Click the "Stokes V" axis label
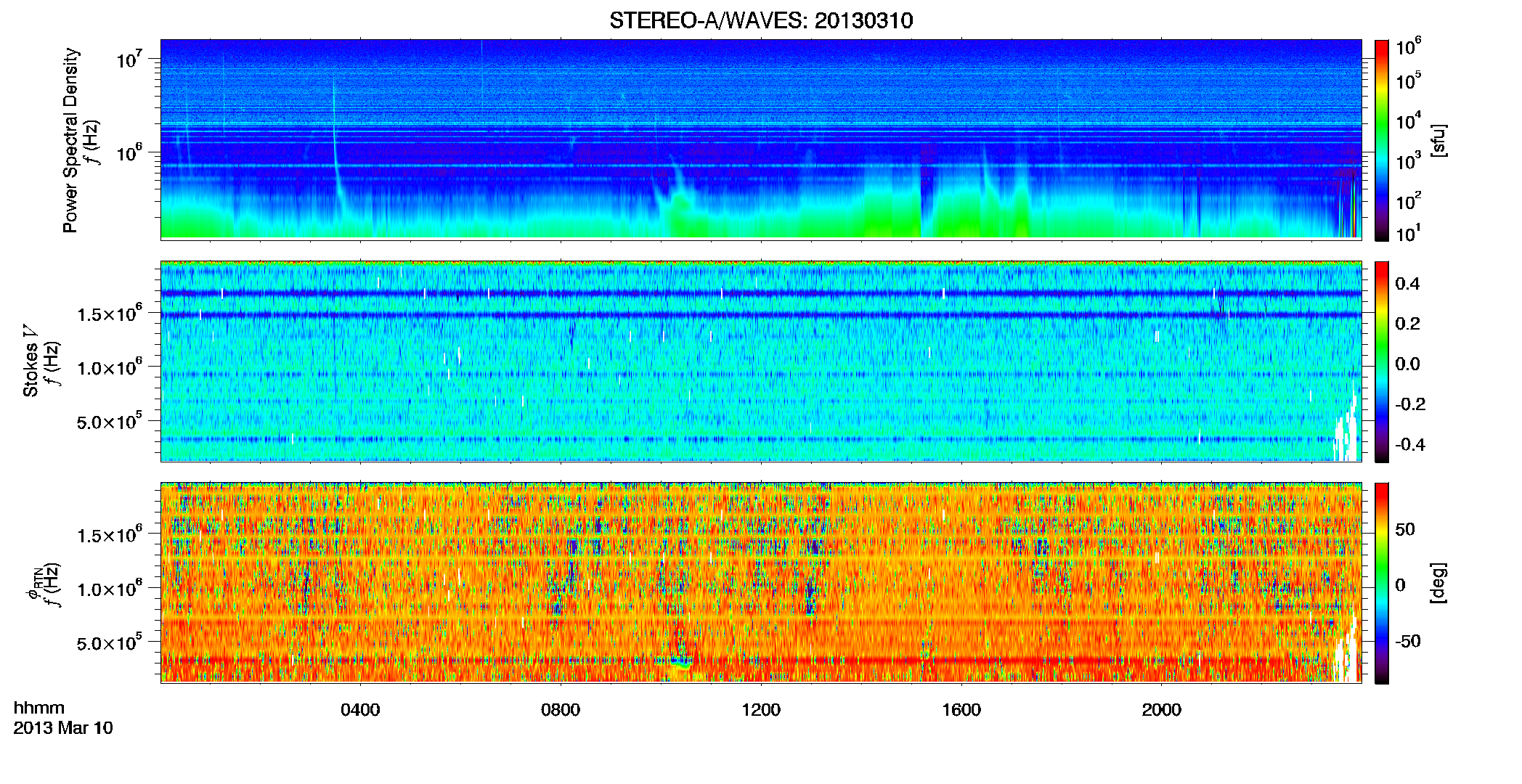1522x784 pixels. [30, 361]
